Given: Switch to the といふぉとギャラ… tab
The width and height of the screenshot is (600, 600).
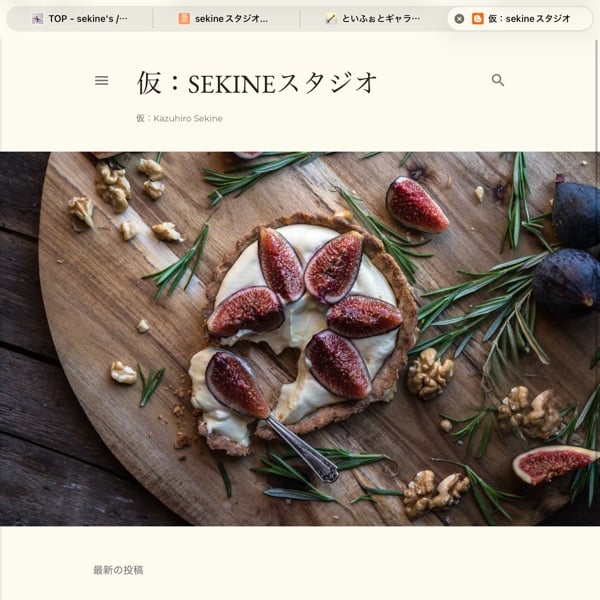Looking at the screenshot, I should pos(373,18).
